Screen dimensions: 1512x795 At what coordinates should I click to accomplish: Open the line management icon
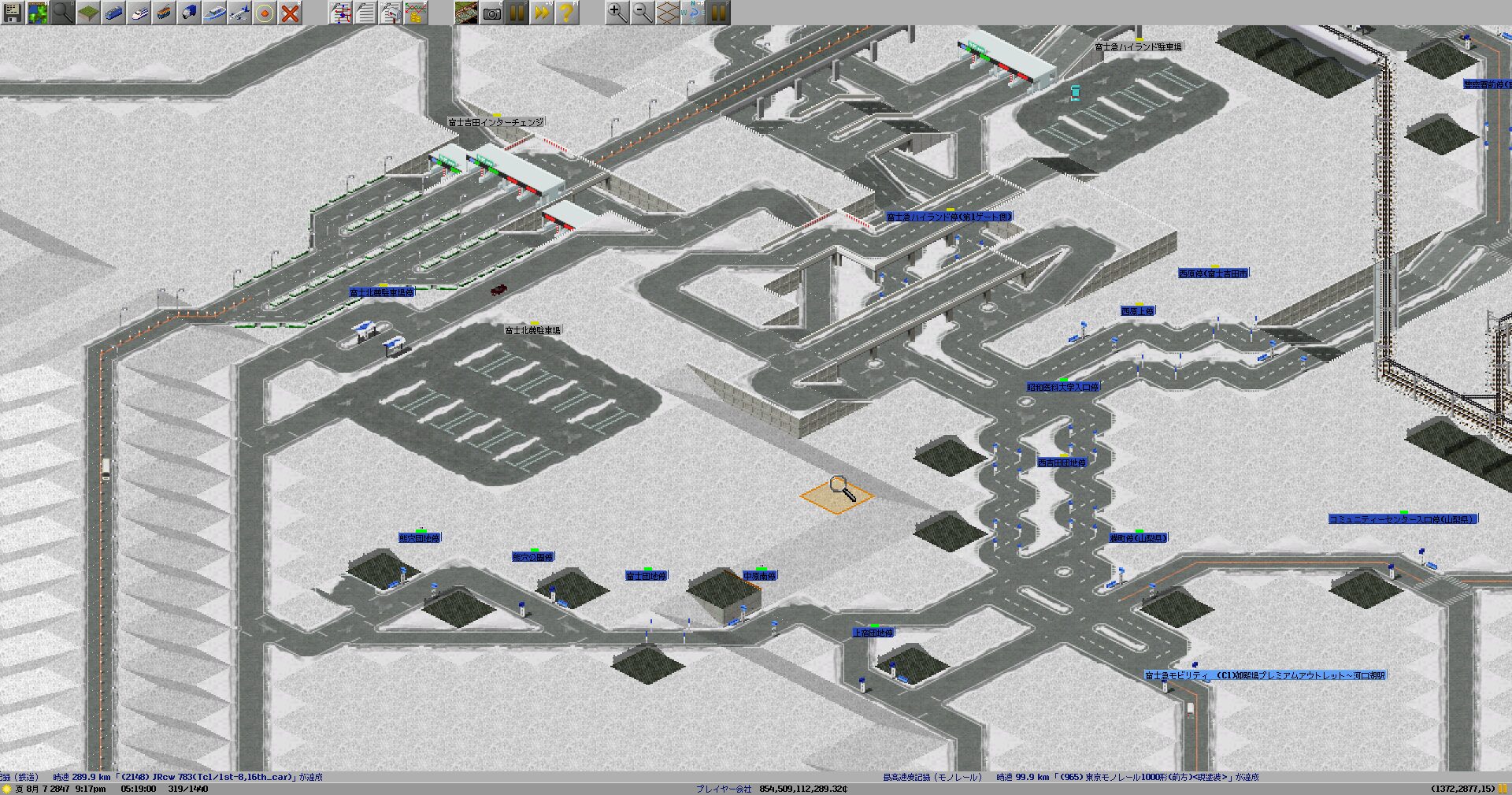click(x=341, y=12)
